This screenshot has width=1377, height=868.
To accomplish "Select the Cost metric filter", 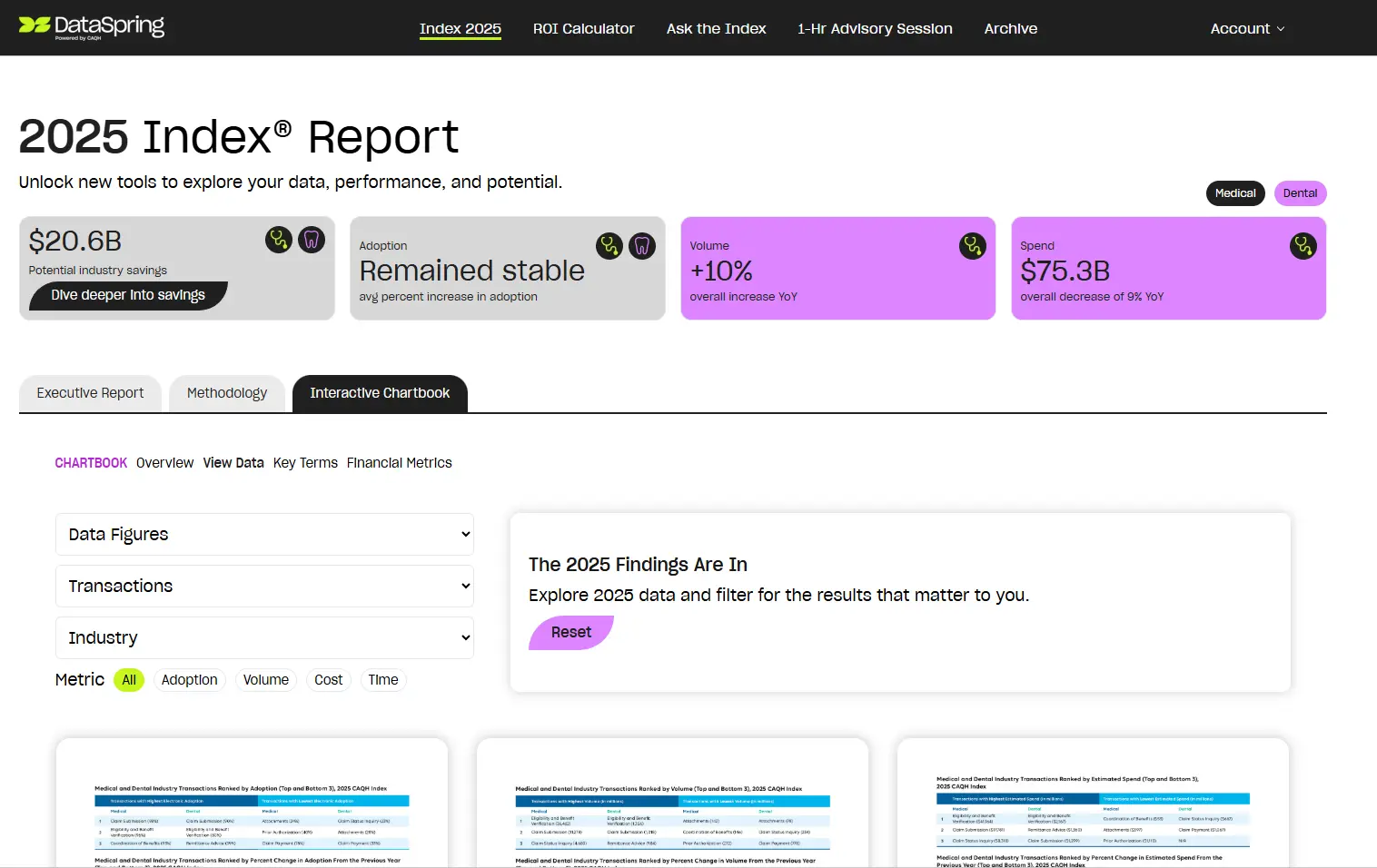I will (x=329, y=680).
